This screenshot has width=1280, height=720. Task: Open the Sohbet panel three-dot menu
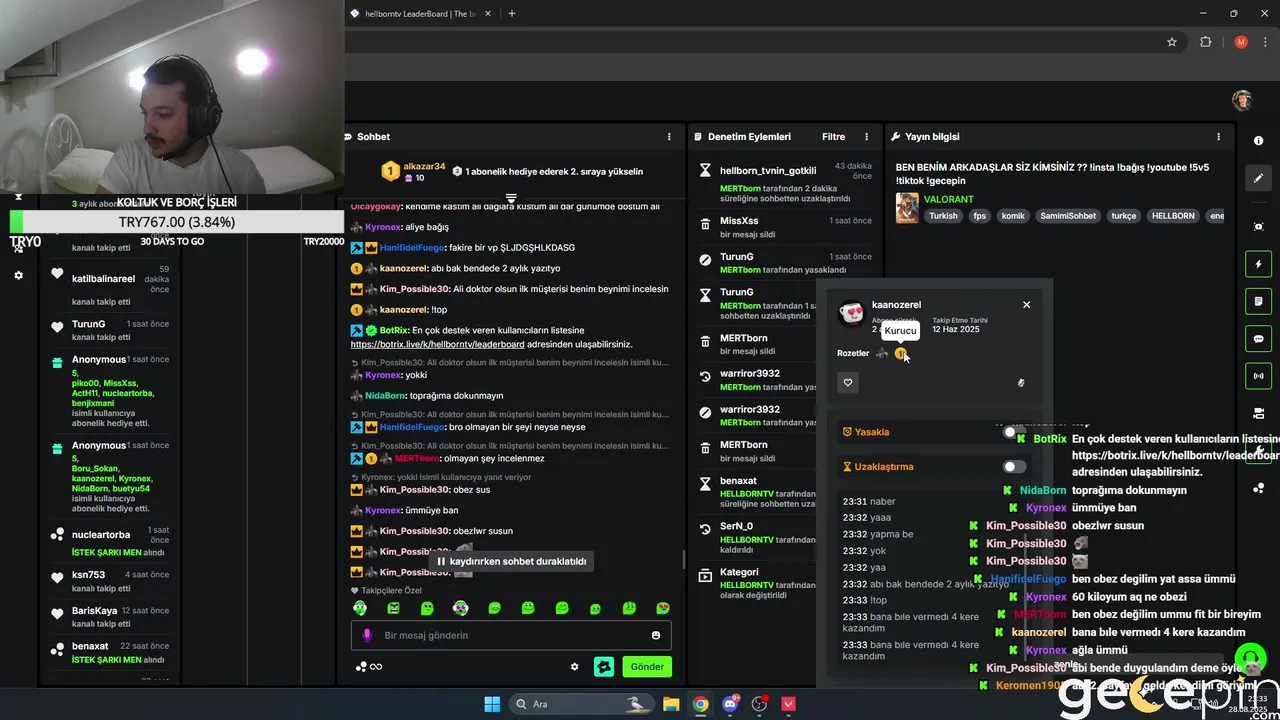[x=669, y=137]
